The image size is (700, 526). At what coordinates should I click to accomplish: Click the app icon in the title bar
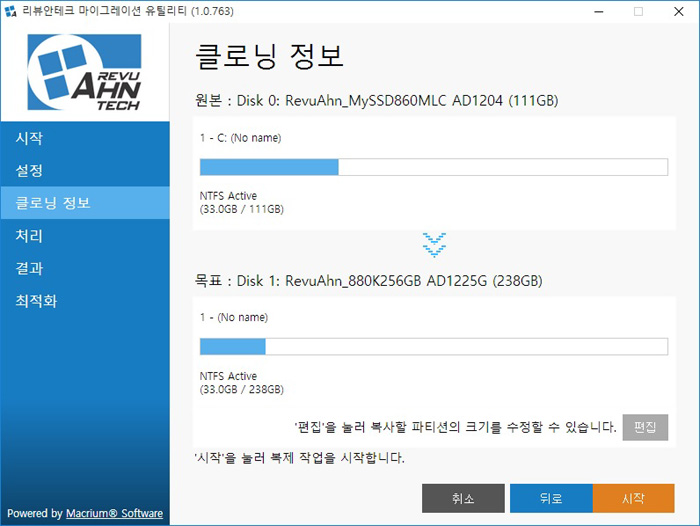(10, 11)
